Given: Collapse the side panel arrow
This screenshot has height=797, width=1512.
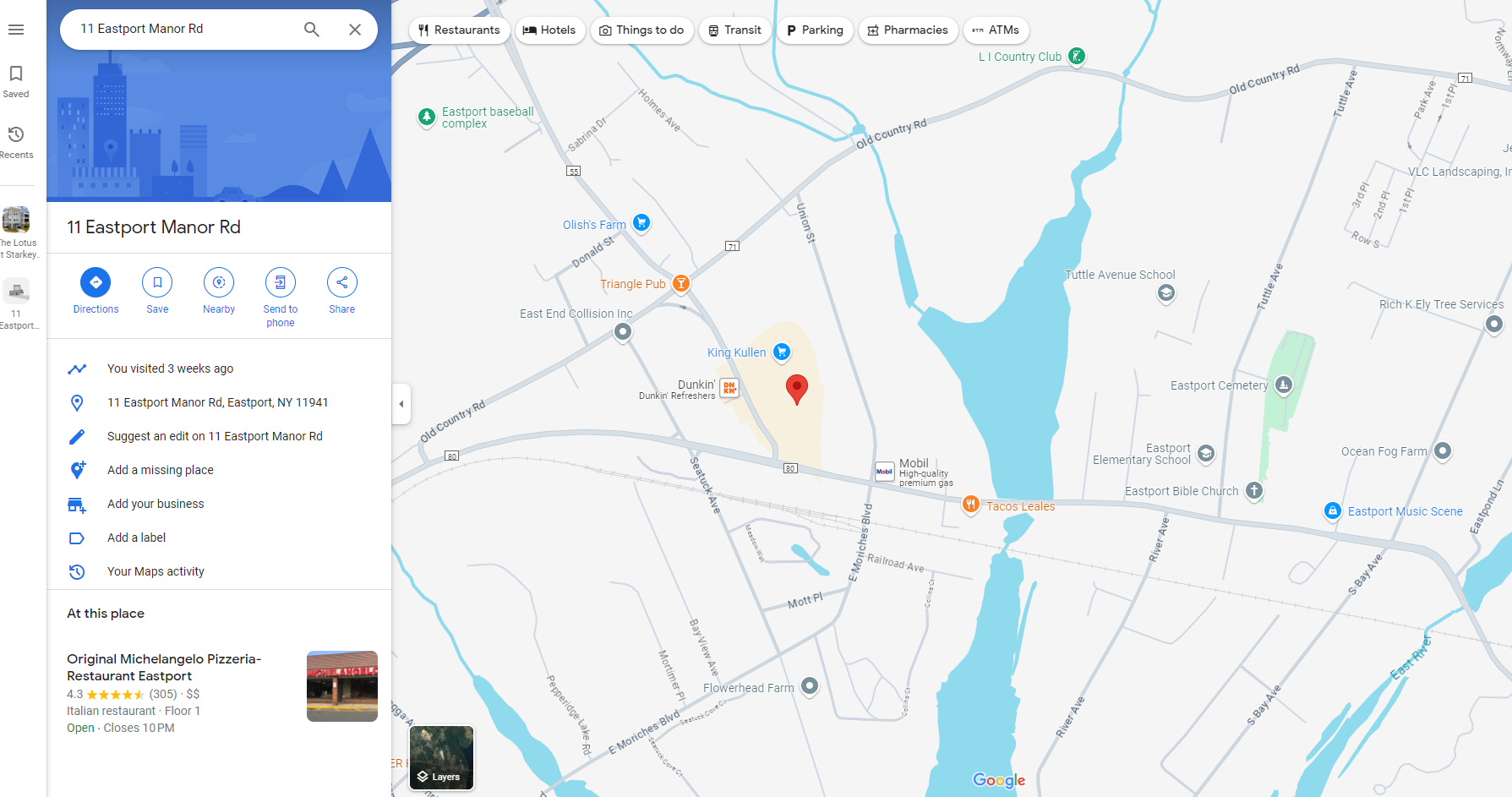Looking at the screenshot, I should [x=401, y=404].
